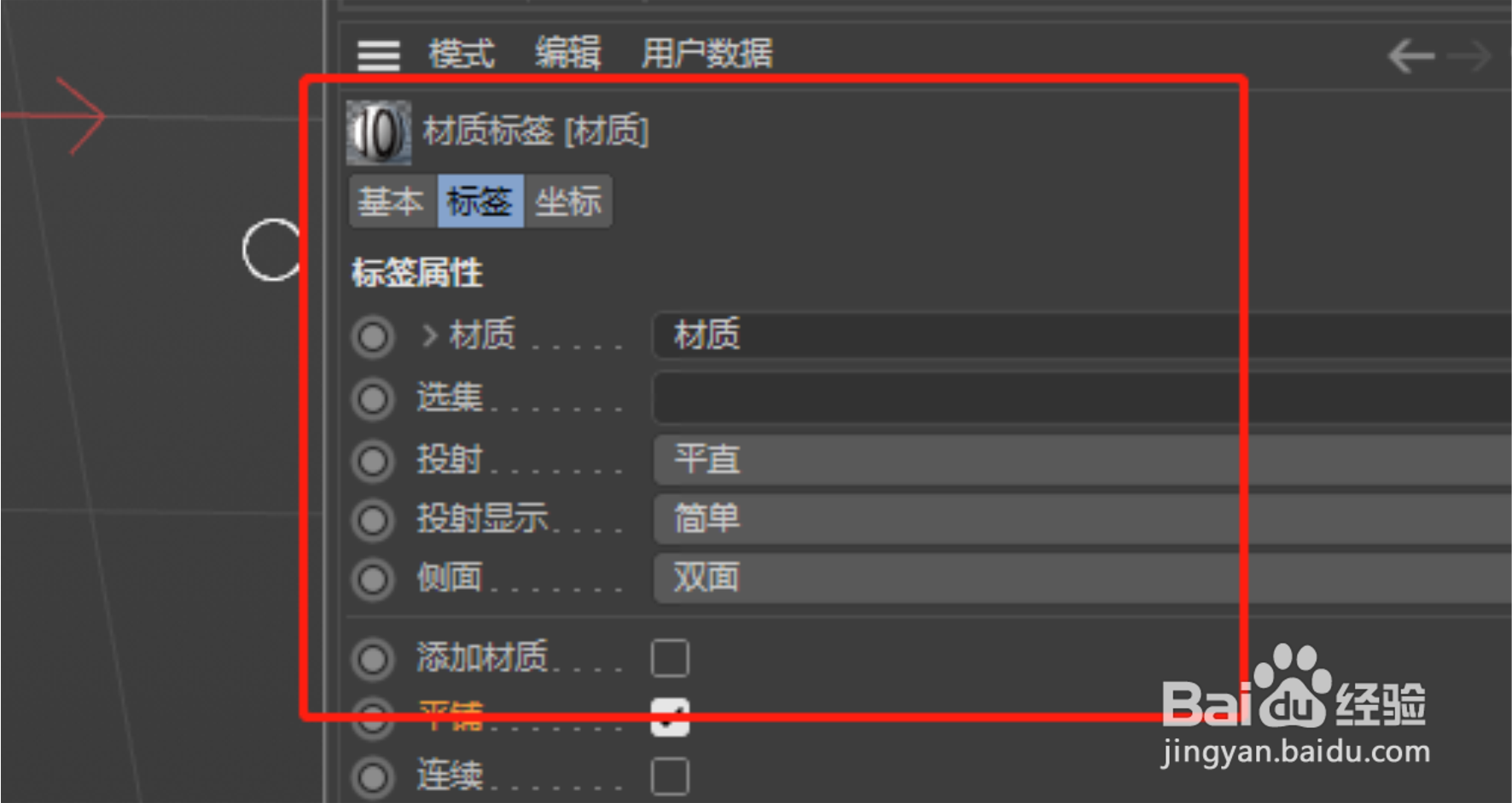The width and height of the screenshot is (1512, 803).
Task: Uncheck the 平铺 checkbox
Action: coord(670,717)
